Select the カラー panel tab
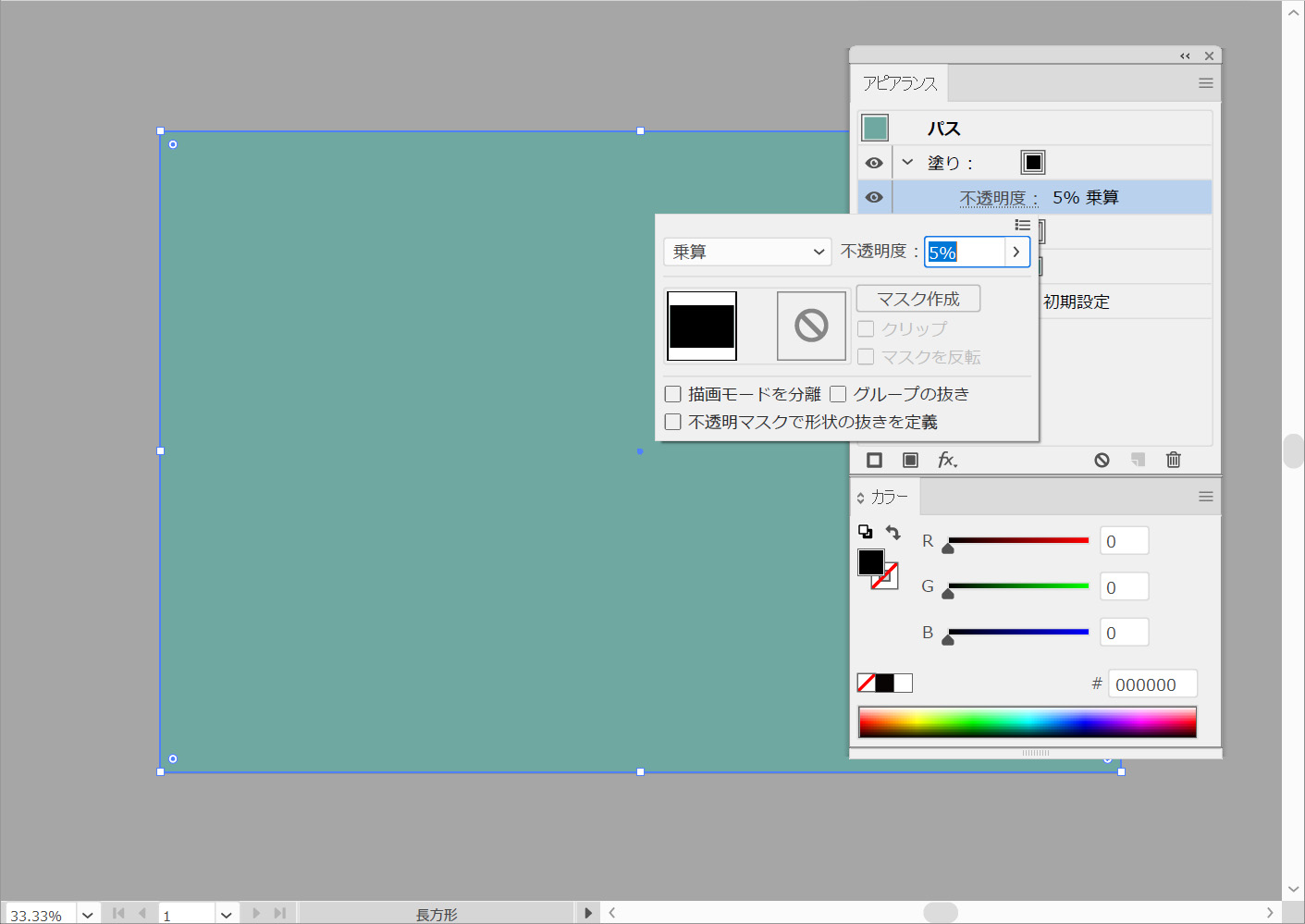 (888, 498)
